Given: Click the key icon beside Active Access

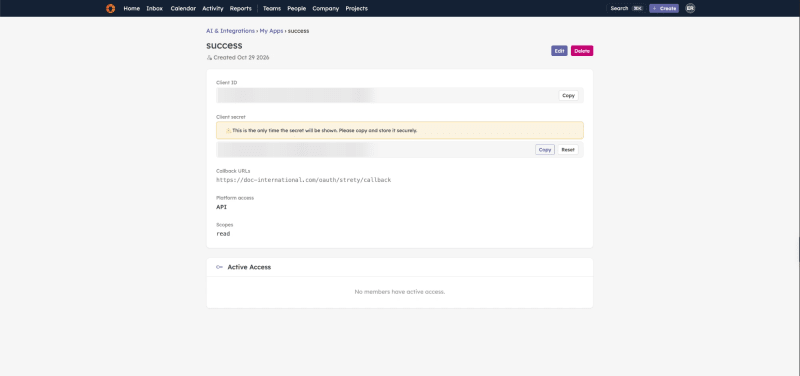Looking at the screenshot, I should [x=219, y=267].
